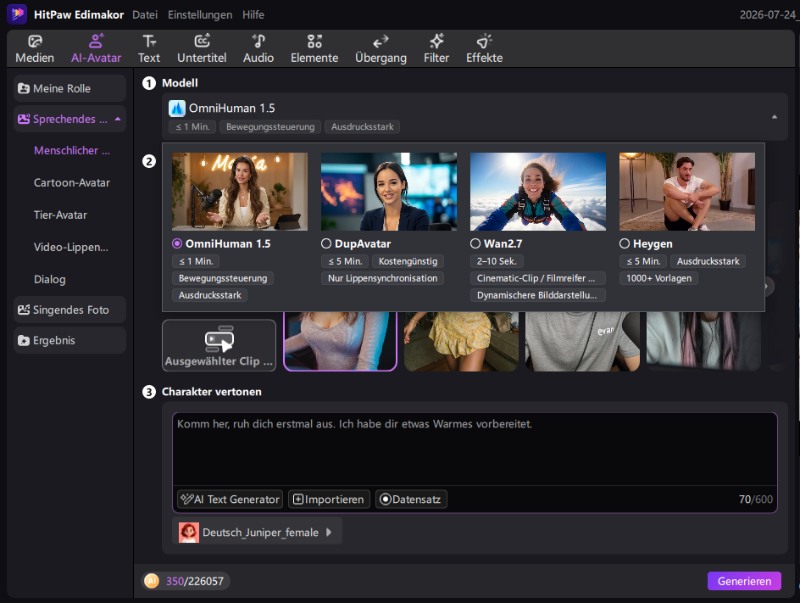Open the Datei menu

[145, 15]
